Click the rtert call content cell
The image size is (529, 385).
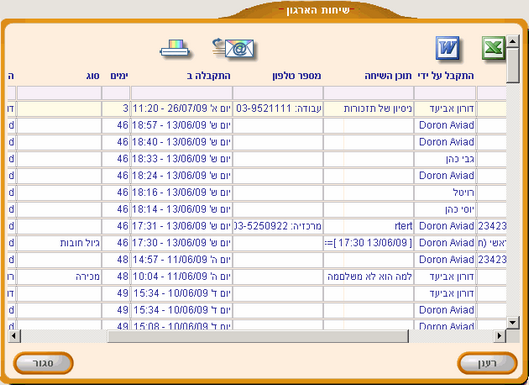click(368, 226)
